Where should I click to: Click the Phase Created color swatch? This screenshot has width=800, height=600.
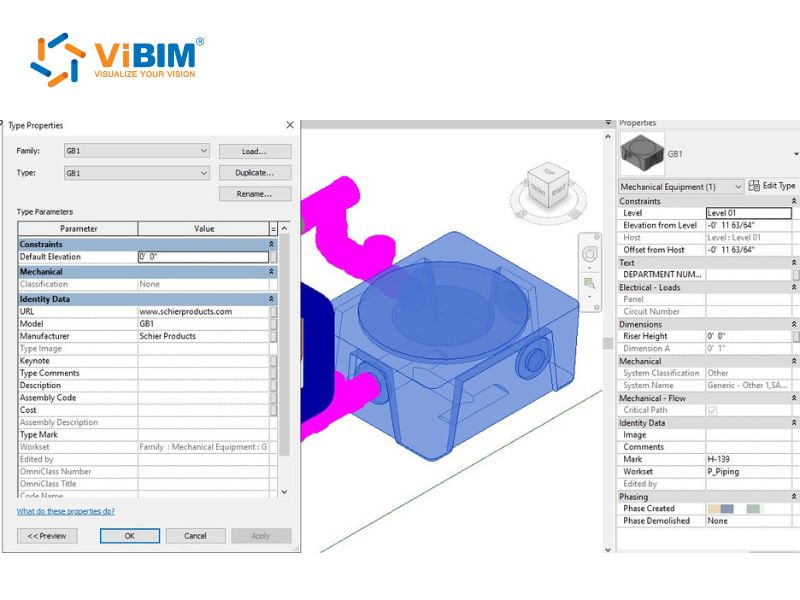pos(720,508)
